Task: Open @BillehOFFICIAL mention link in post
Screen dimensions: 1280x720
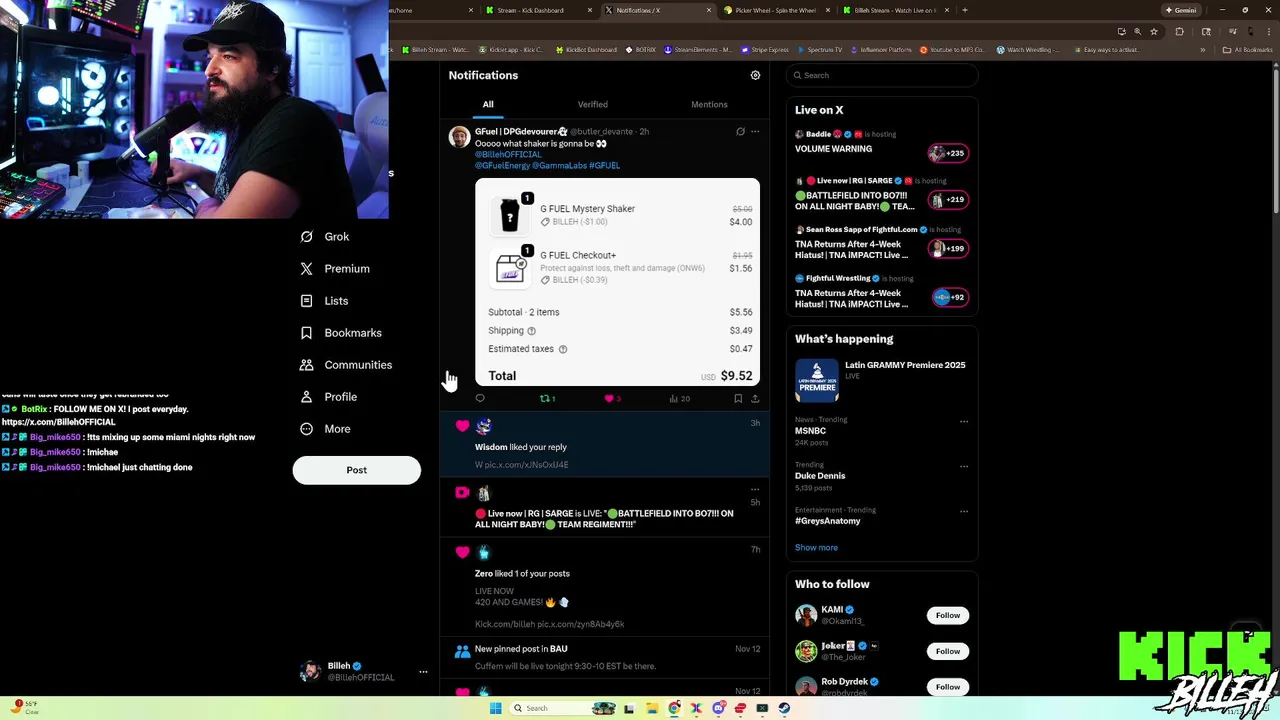Action: 508,154
